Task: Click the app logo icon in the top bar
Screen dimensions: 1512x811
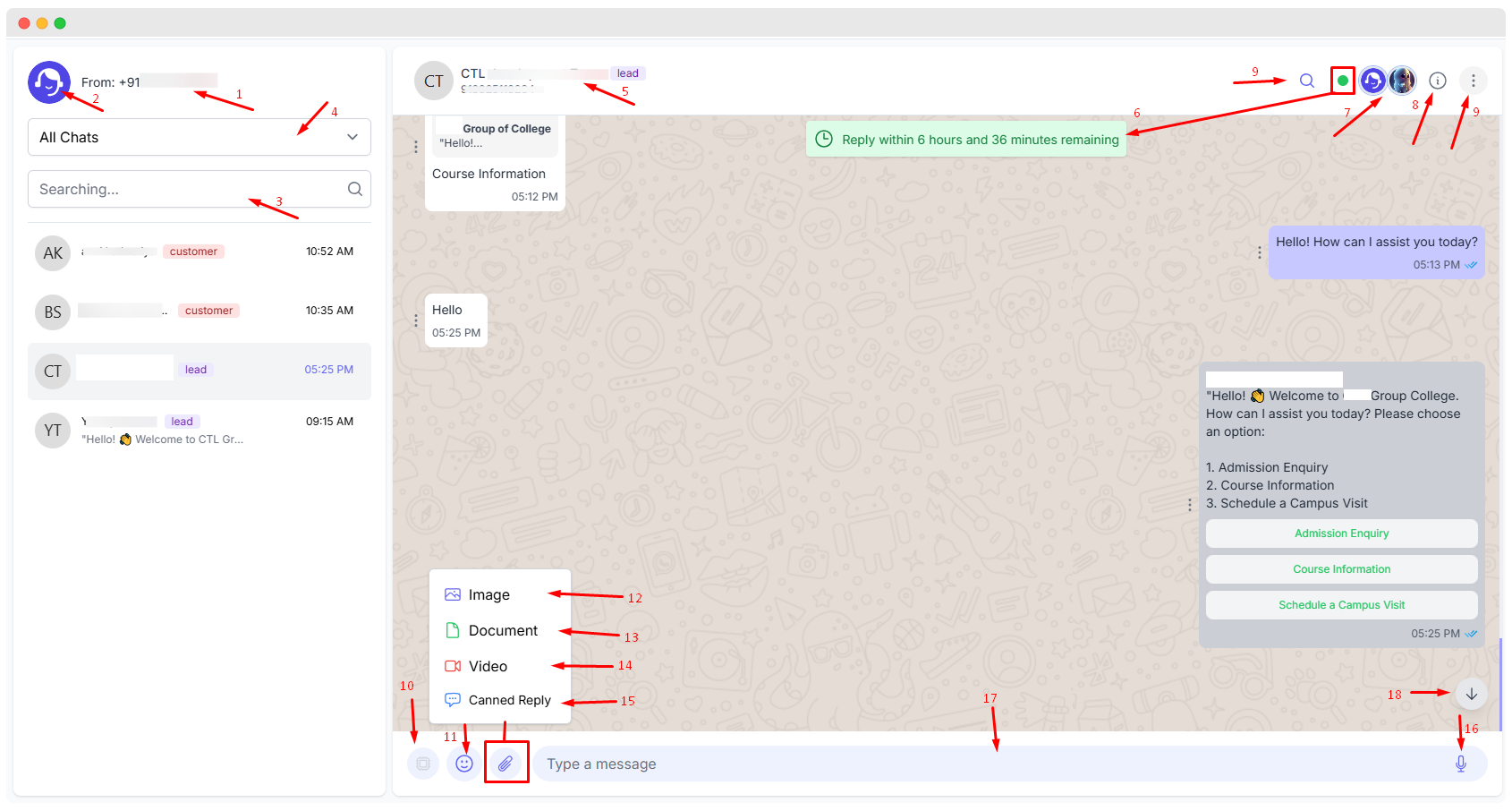Action: tap(1372, 80)
